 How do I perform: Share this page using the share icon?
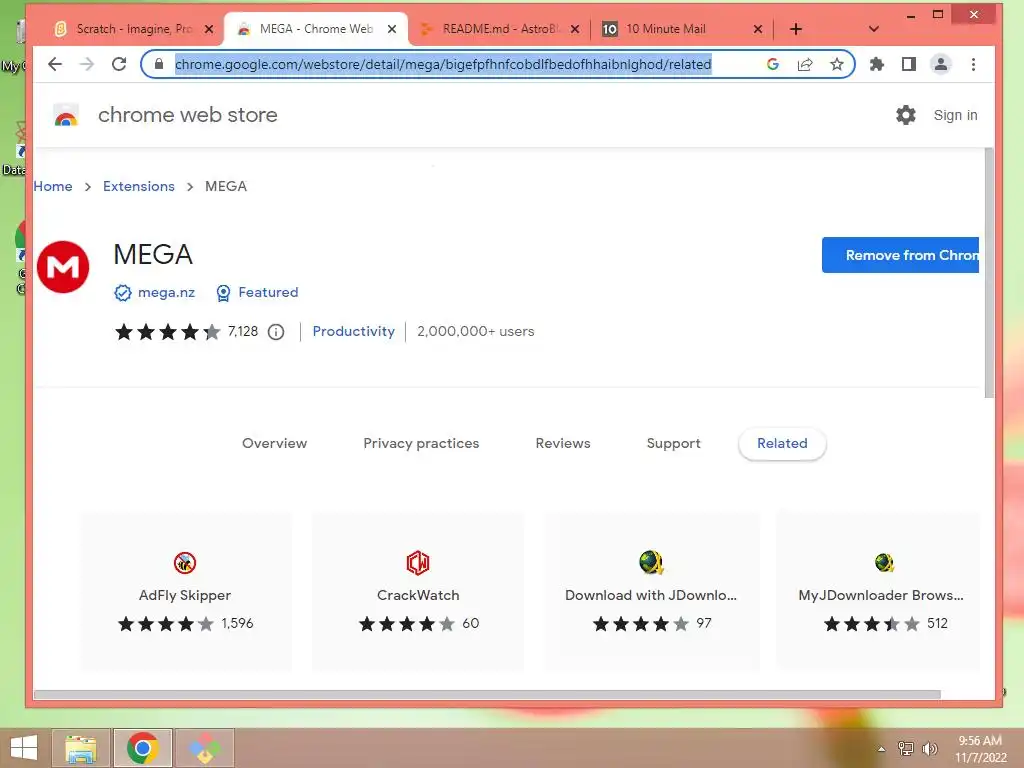(805, 64)
